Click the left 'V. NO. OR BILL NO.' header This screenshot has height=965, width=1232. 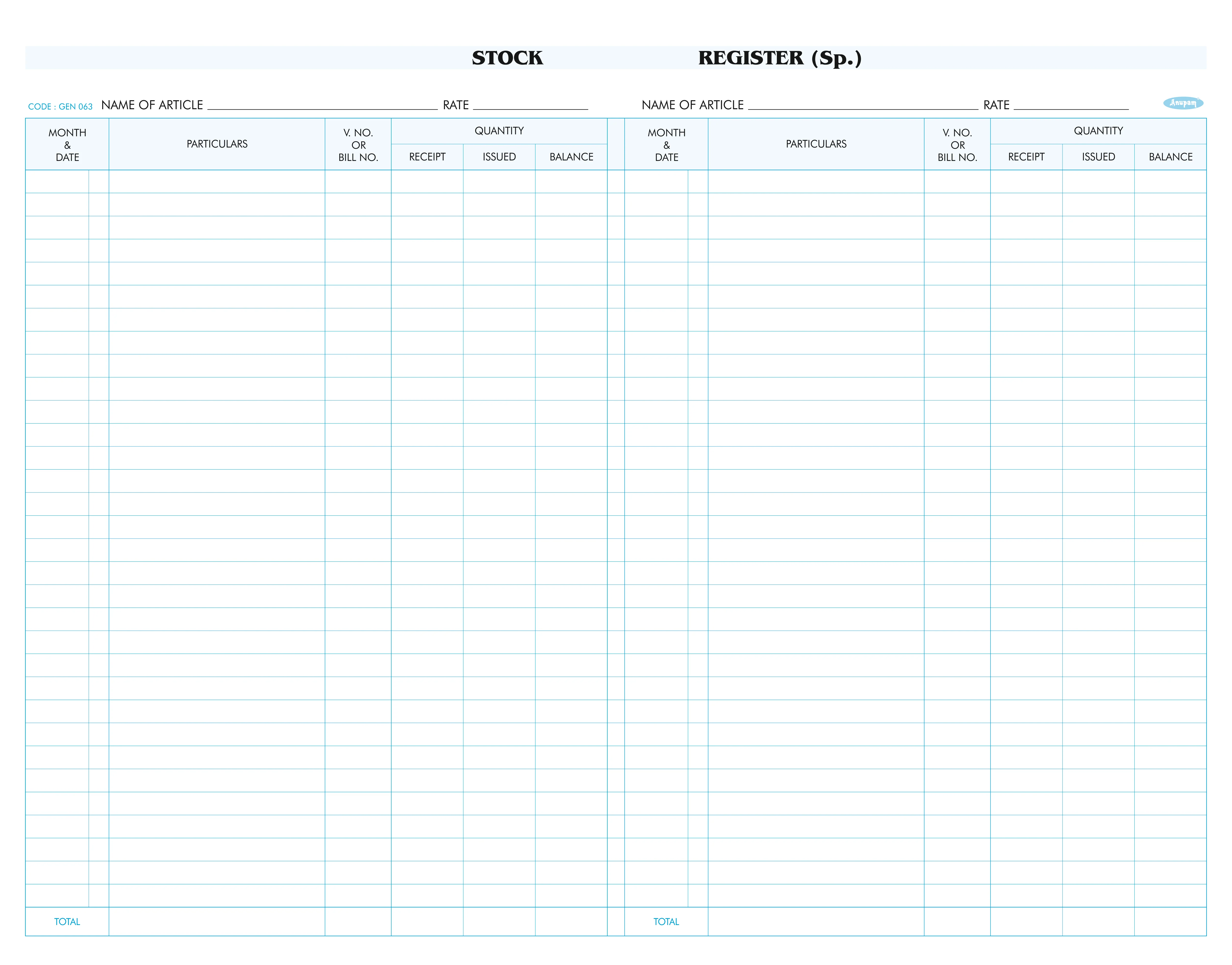[358, 145]
